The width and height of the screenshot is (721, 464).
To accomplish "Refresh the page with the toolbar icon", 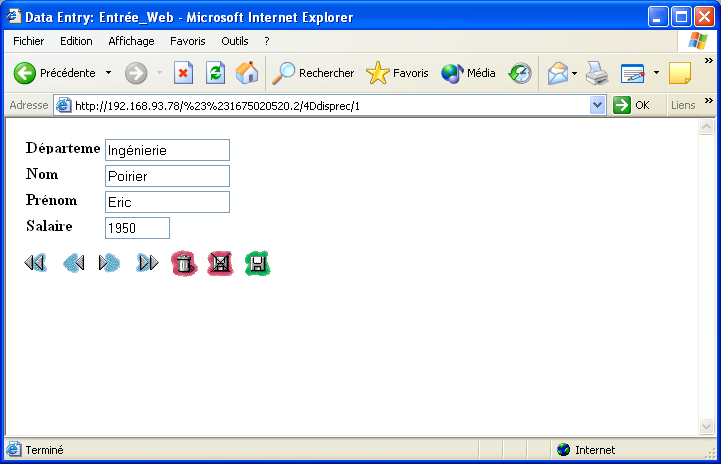I will coord(215,73).
